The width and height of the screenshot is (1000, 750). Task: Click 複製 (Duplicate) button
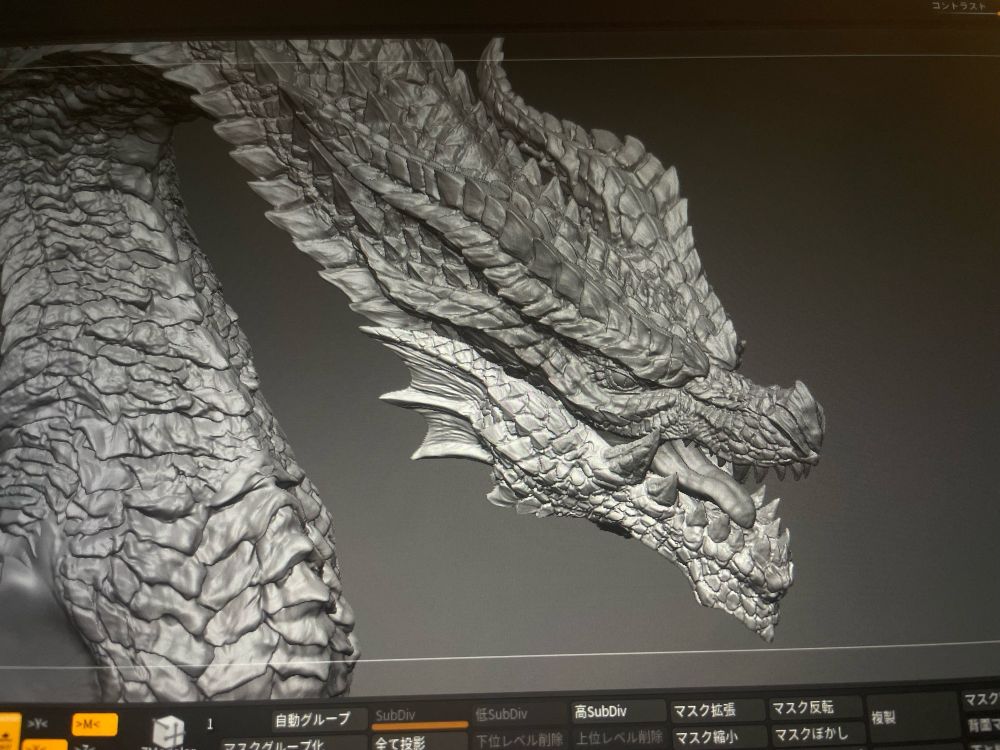pos(912,719)
